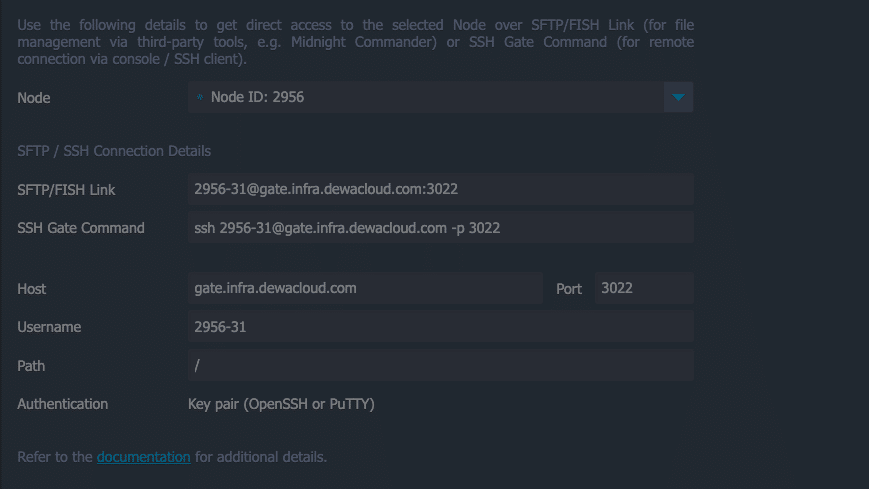Click the SFTP/FISH Link label
869x489 pixels.
[x=66, y=190]
